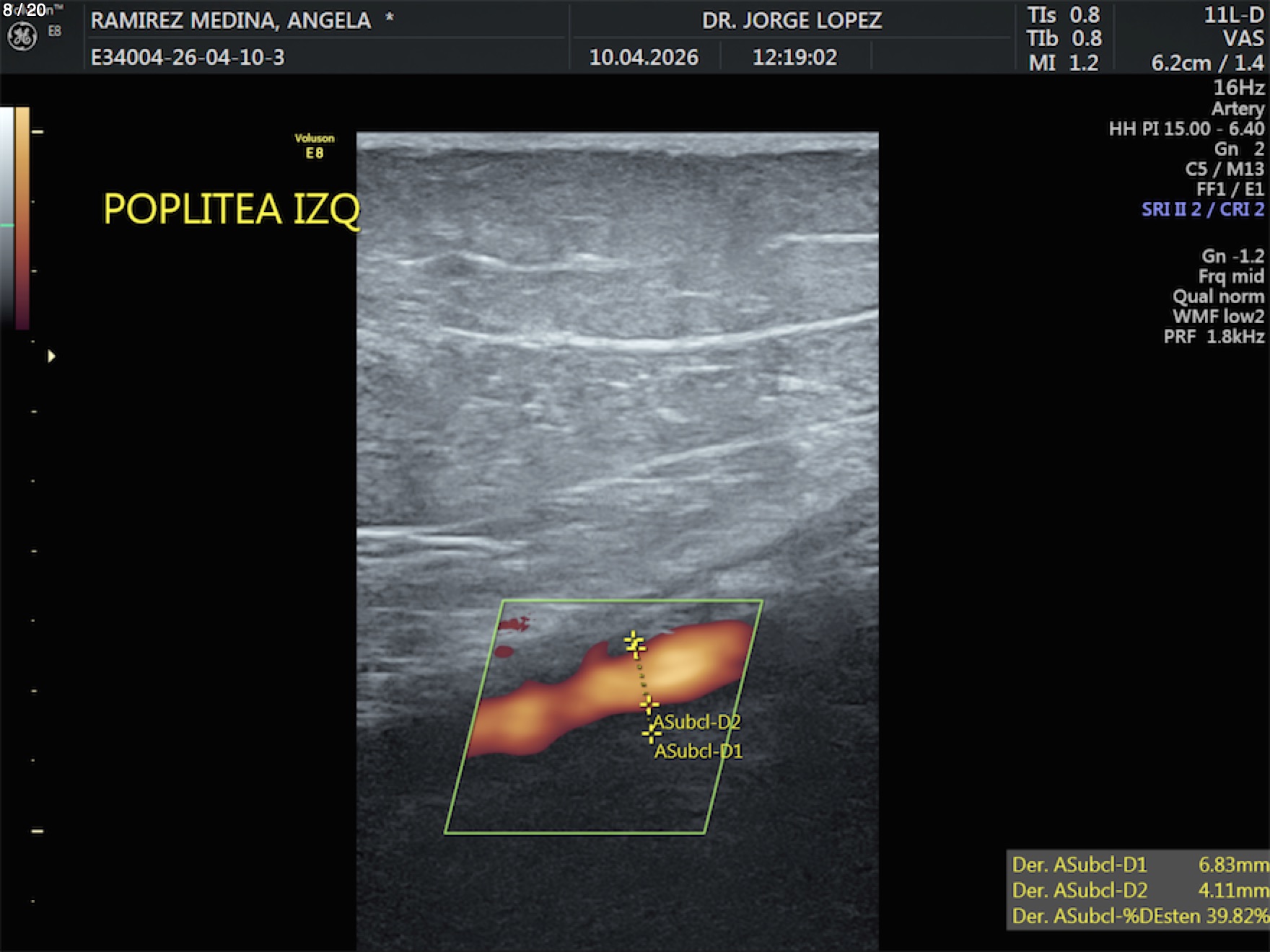Image resolution: width=1270 pixels, height=952 pixels.
Task: Click the ASubcl-D1 measurement label
Action: pyautogui.click(x=698, y=752)
